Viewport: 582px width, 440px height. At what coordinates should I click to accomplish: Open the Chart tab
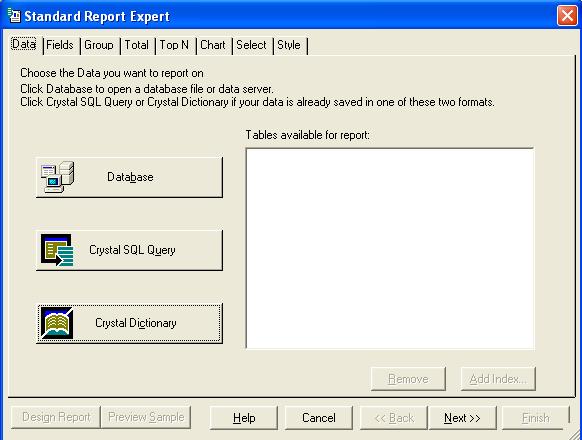click(213, 45)
